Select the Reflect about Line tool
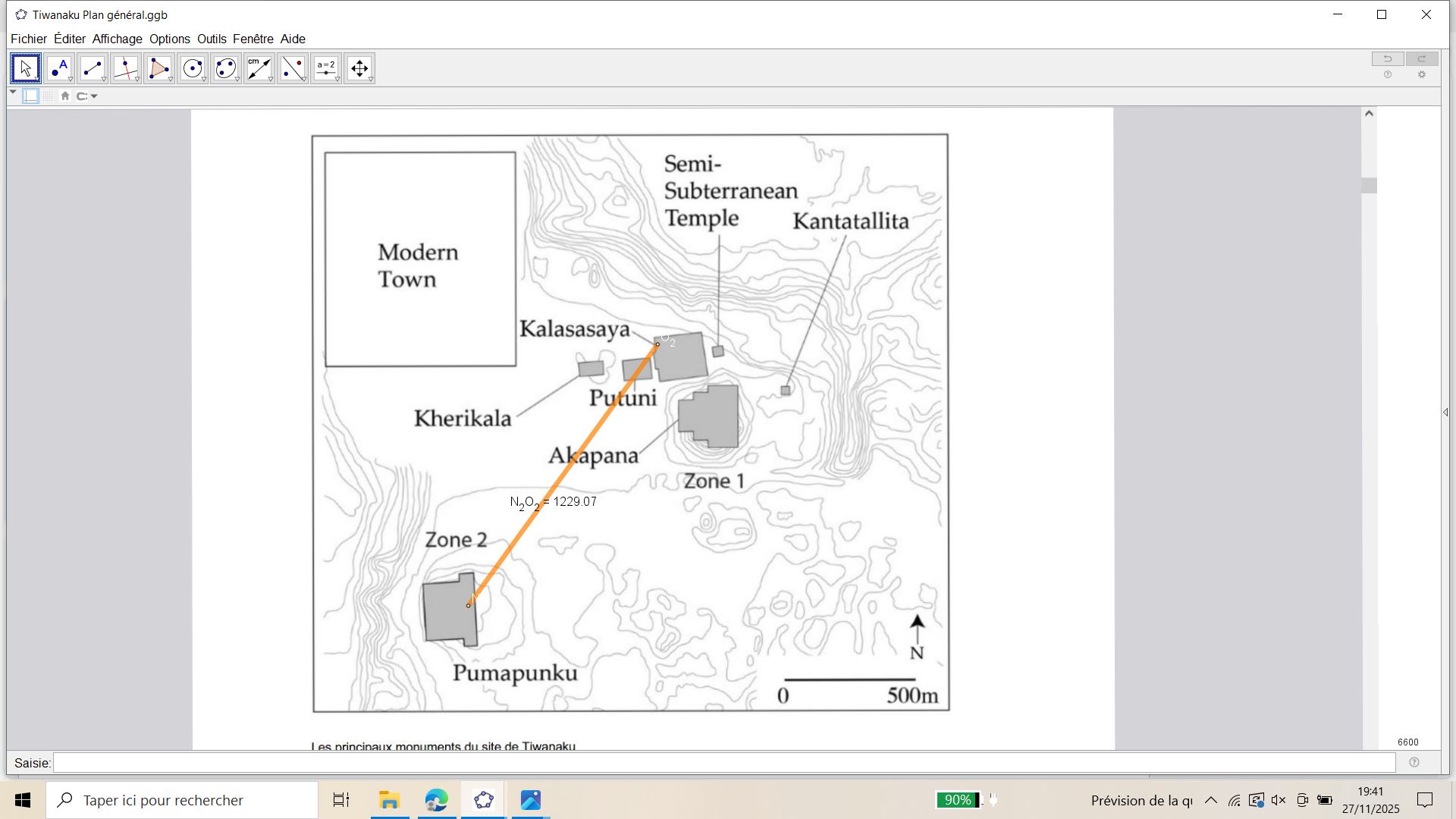The height and width of the screenshot is (819, 1456). pos(293,68)
